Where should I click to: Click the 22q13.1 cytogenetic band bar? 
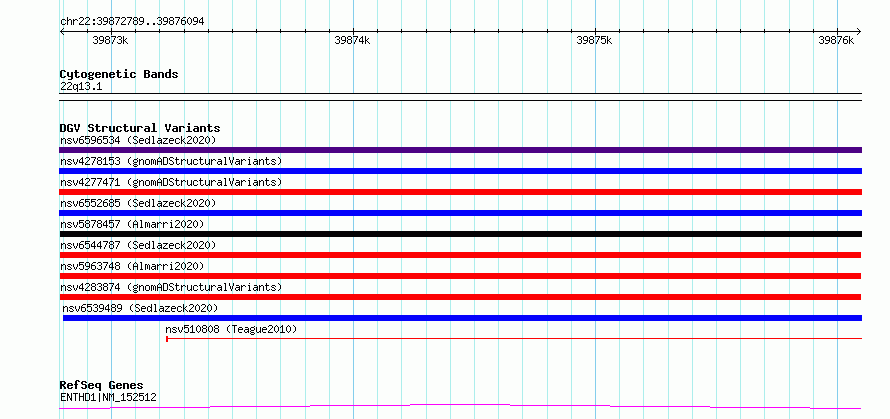coord(460,97)
